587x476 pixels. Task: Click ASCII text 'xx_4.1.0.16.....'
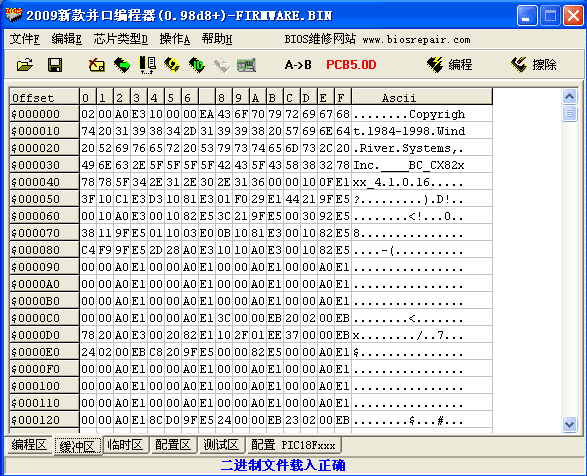[x=409, y=182]
